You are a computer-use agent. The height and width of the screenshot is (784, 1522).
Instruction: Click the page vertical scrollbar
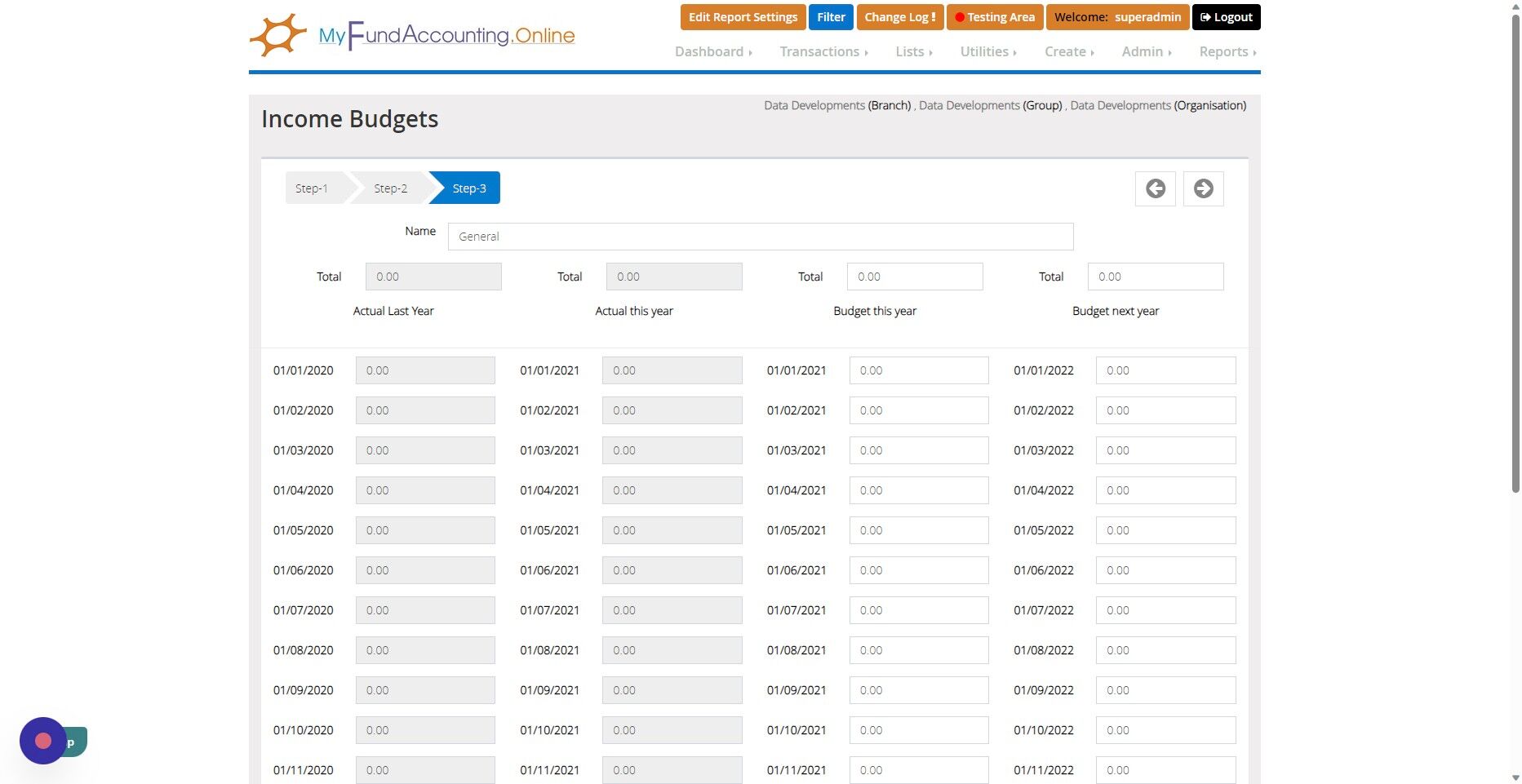(x=1515, y=253)
